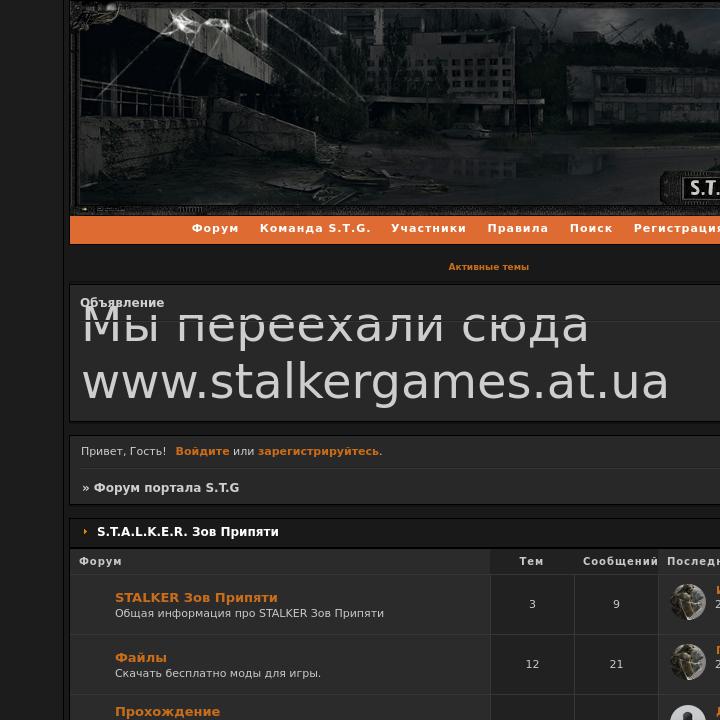Open the Файлы forum
This screenshot has height=720, width=720.
pyautogui.click(x=141, y=658)
